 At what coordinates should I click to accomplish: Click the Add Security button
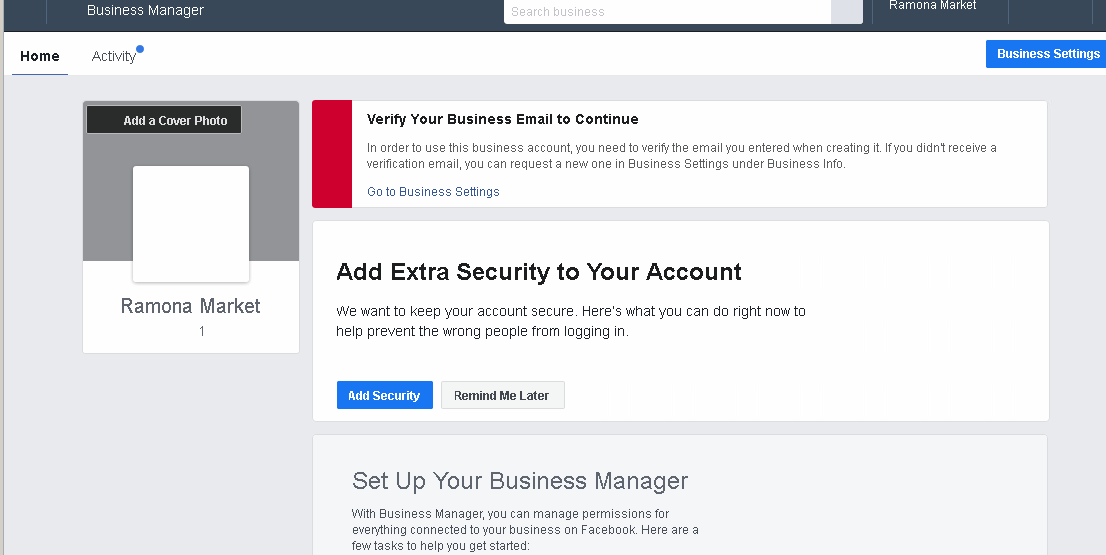(384, 395)
